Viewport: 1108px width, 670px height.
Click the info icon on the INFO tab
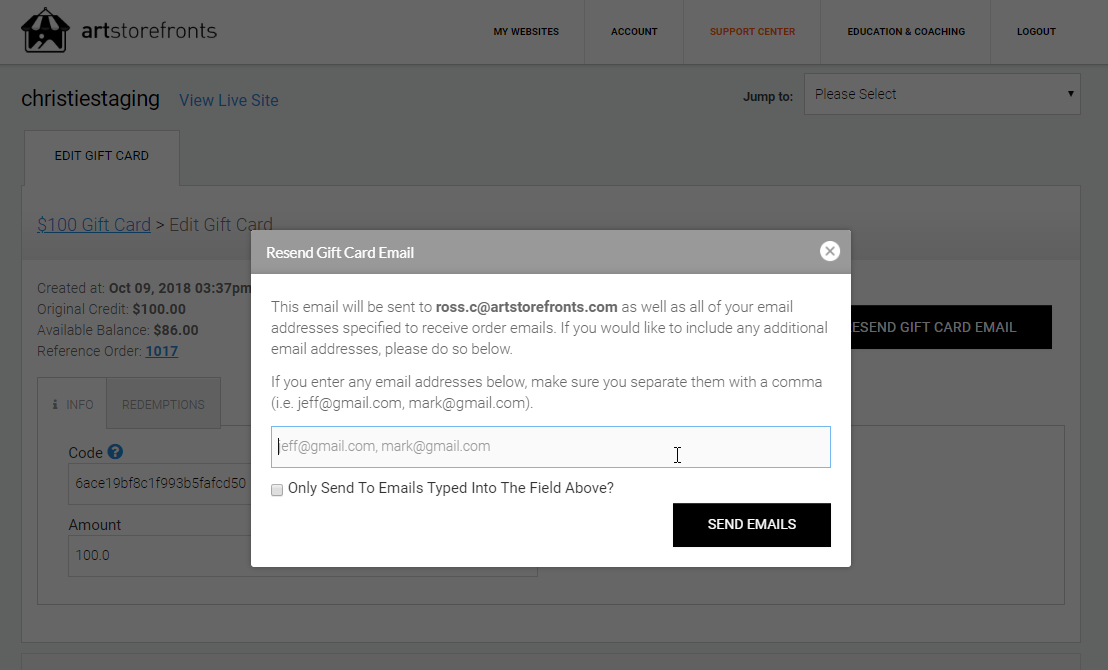click(x=55, y=403)
